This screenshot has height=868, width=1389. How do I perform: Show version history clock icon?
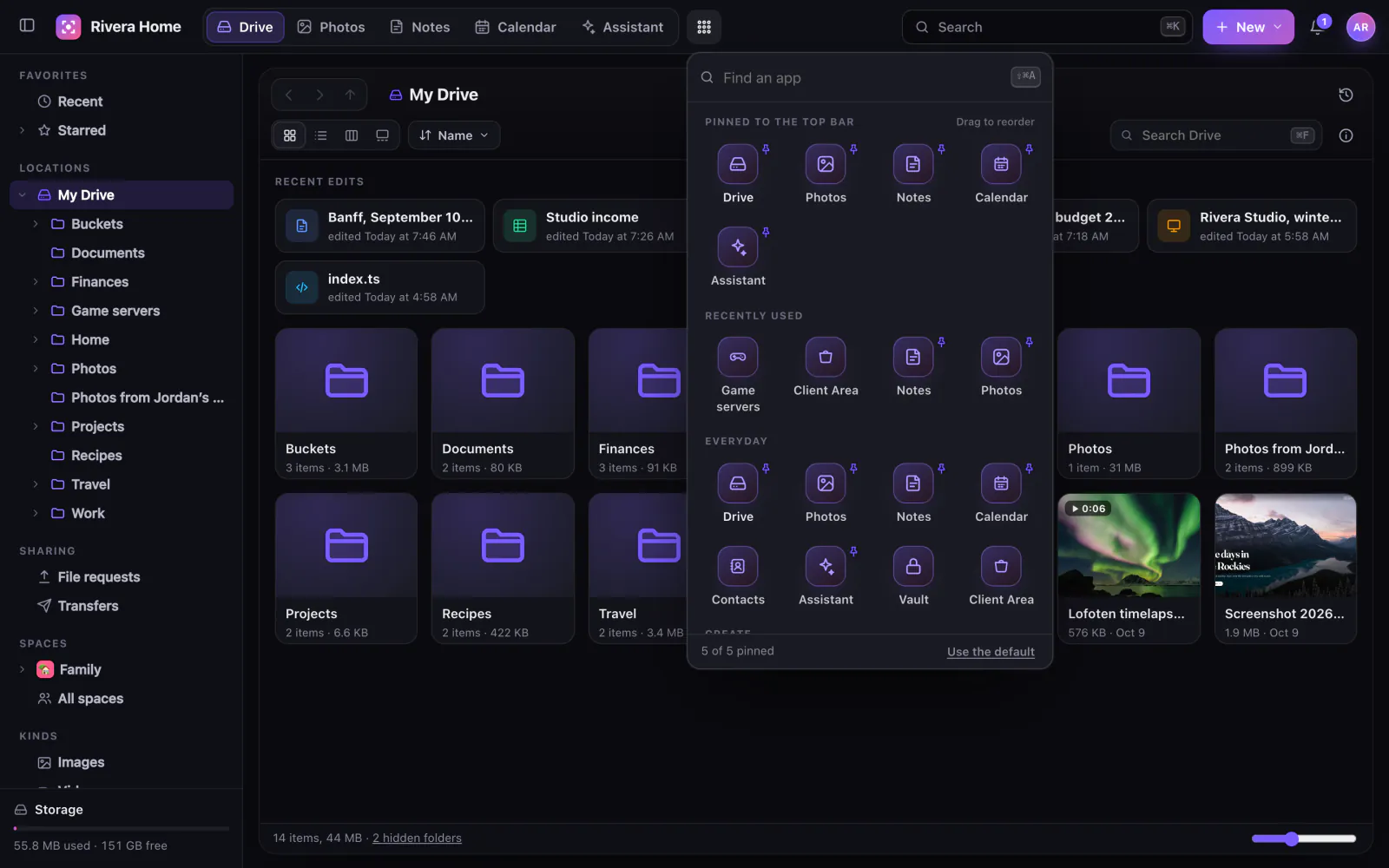[x=1346, y=95]
